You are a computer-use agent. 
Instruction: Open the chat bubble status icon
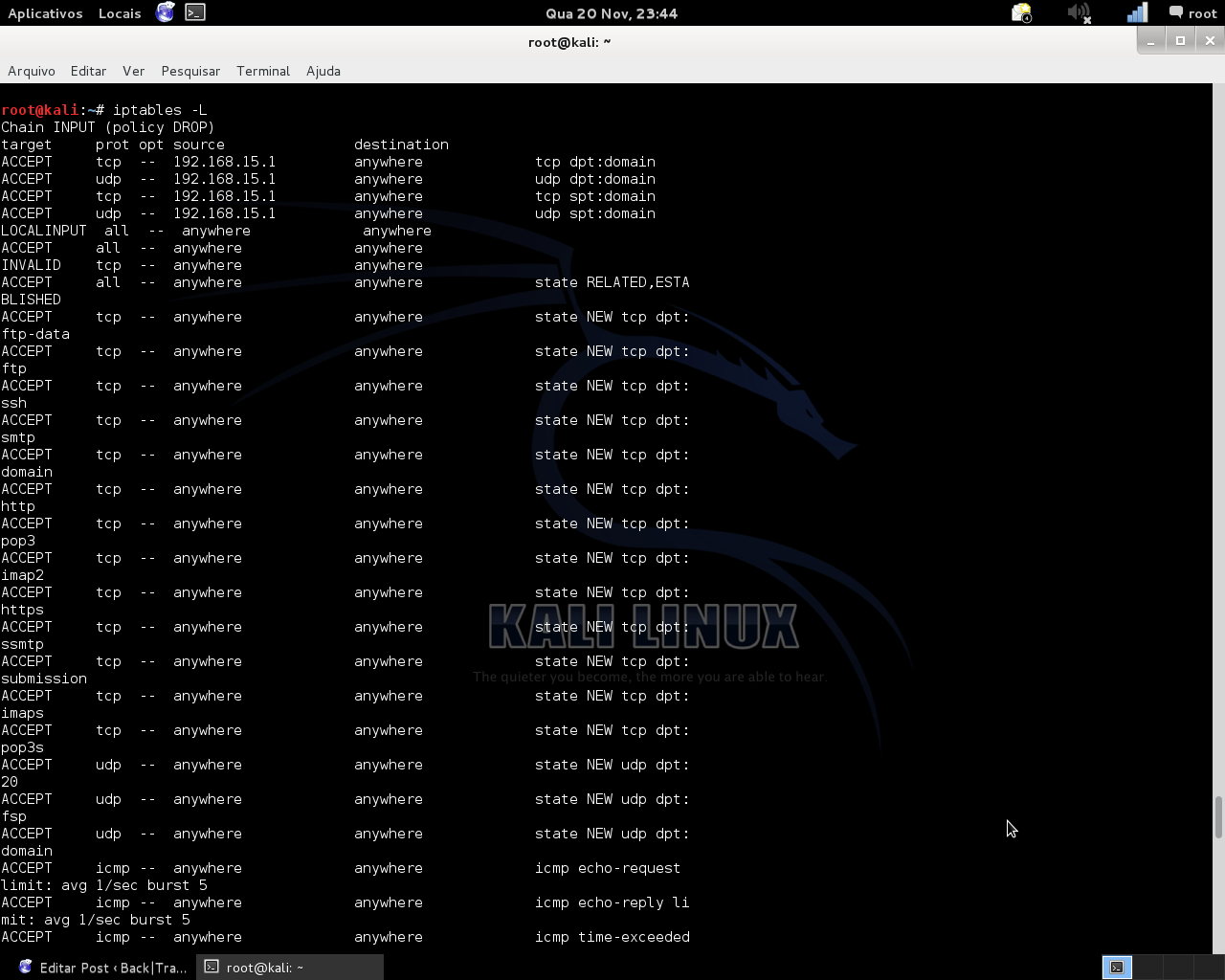click(x=1175, y=12)
